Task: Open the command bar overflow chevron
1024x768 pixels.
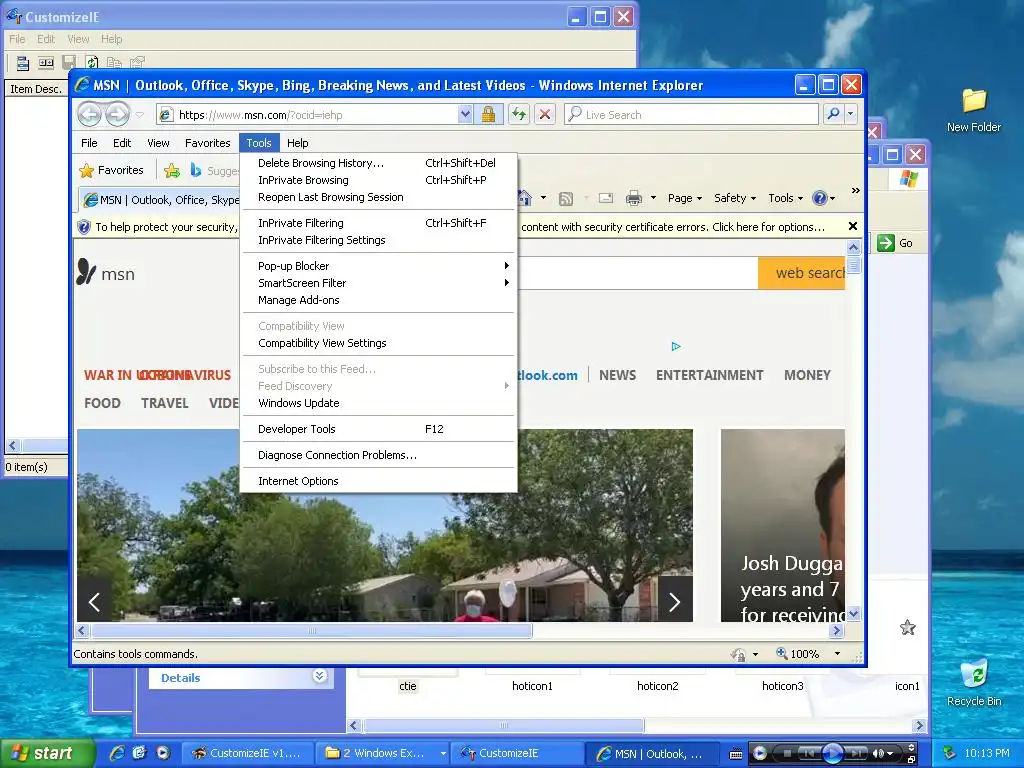Action: 855,191
